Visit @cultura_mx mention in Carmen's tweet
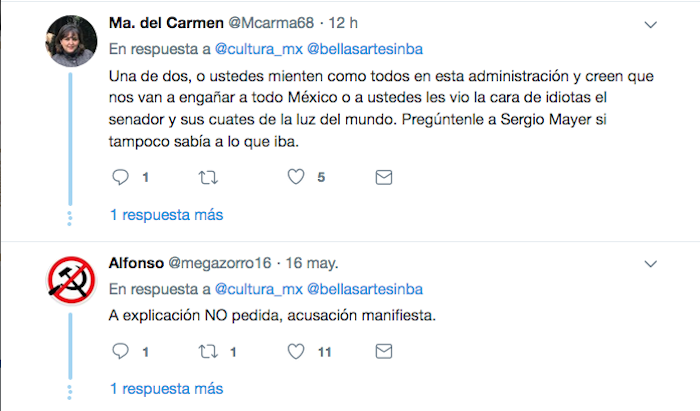Viewport: 700px width, 411px height. point(255,47)
